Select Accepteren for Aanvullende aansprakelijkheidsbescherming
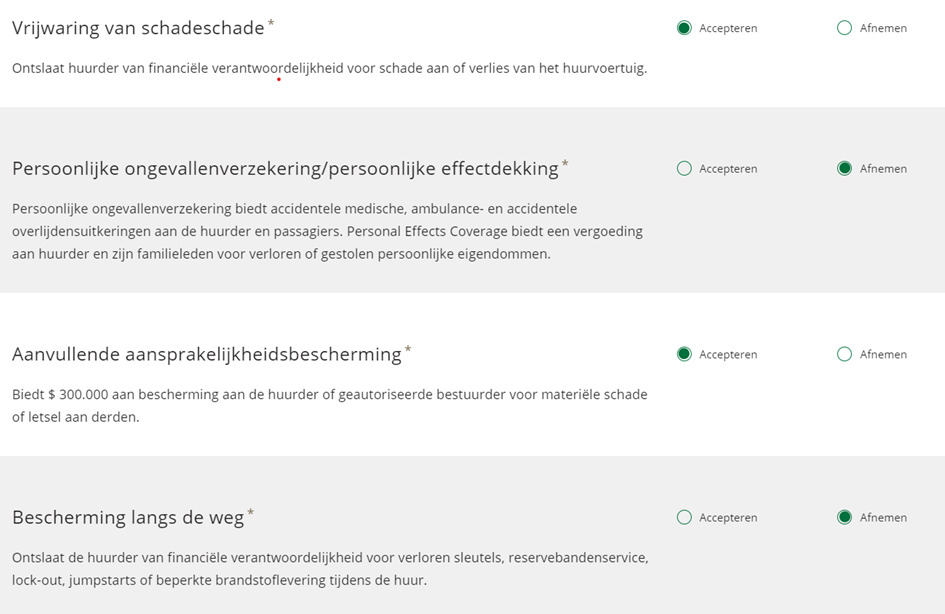 click(684, 354)
